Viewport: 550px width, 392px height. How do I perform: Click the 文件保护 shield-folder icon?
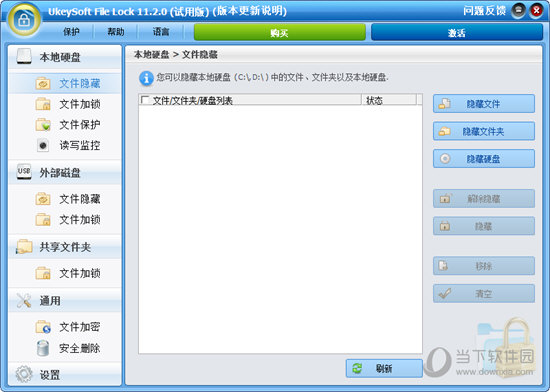coord(43,125)
